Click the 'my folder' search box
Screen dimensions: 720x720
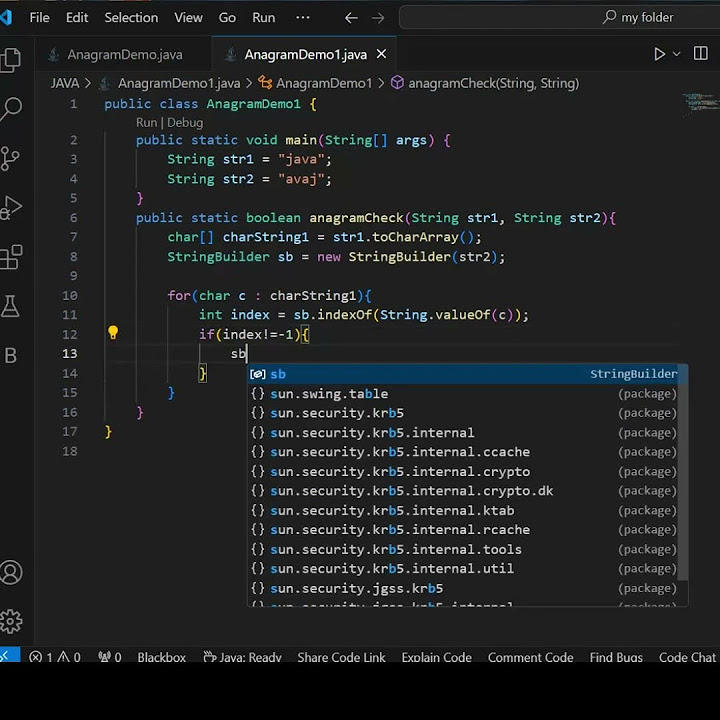click(559, 17)
